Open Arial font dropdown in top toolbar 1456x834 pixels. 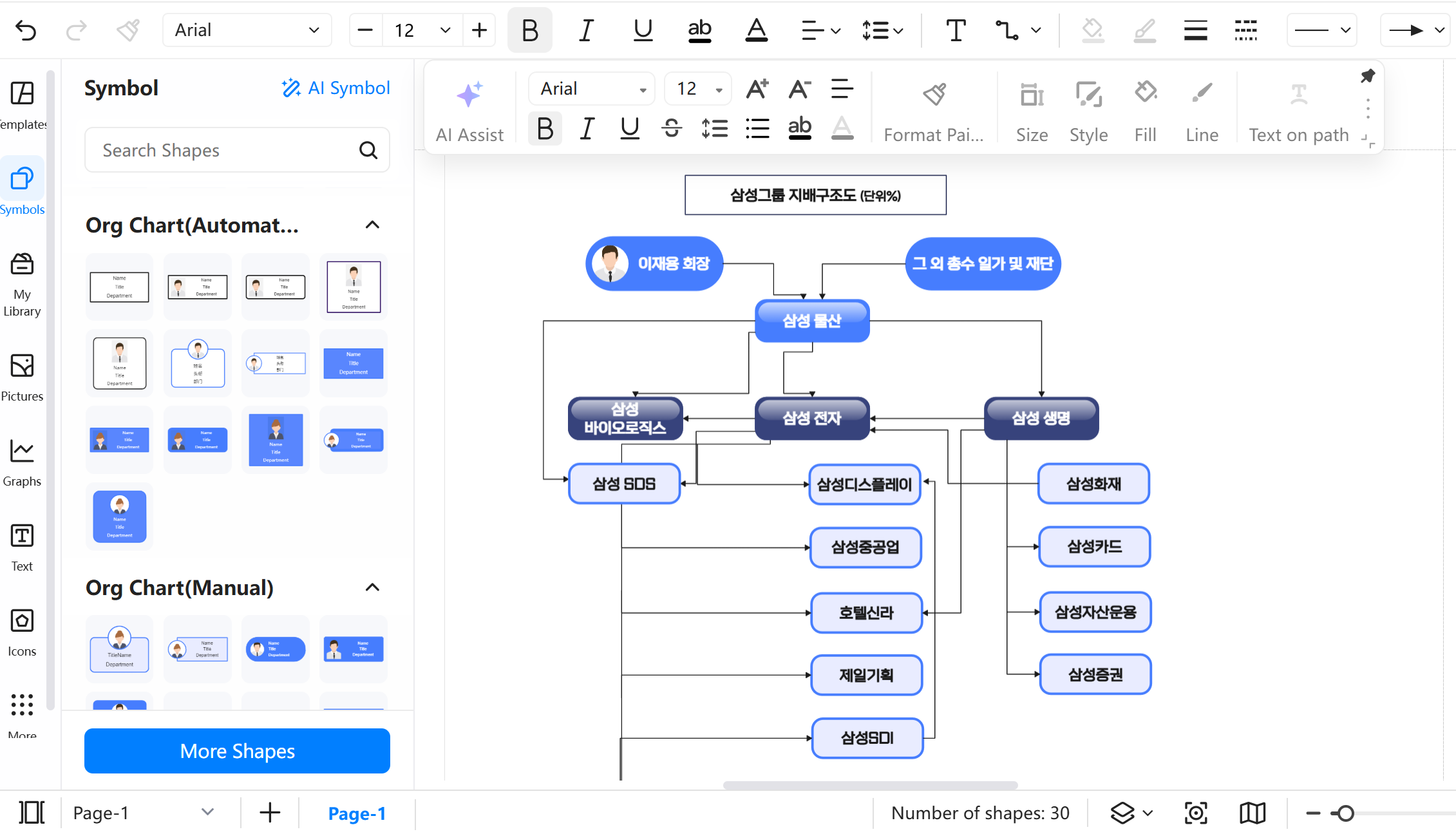pos(247,30)
